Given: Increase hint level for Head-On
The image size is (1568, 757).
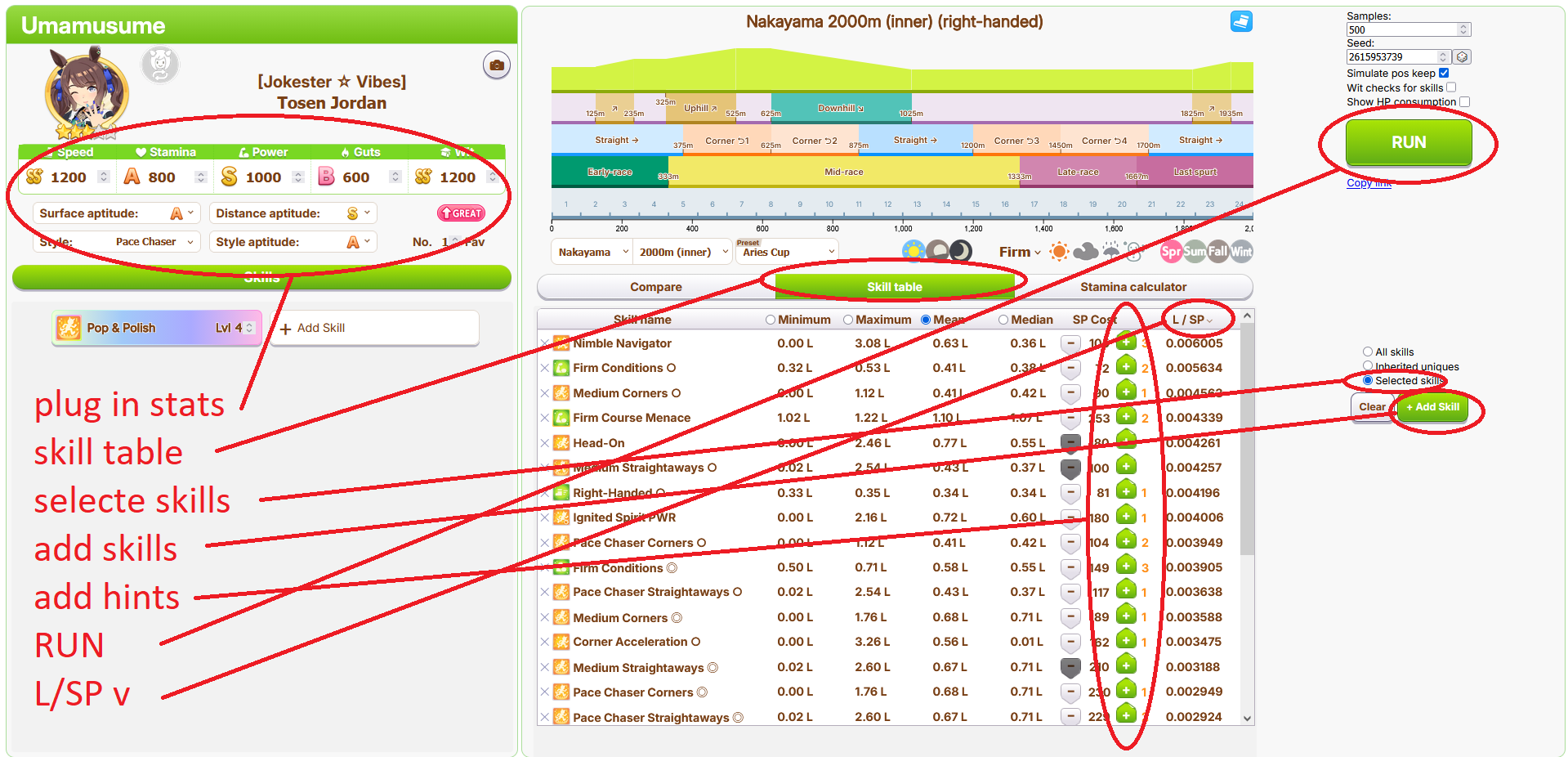Looking at the screenshot, I should [1126, 442].
